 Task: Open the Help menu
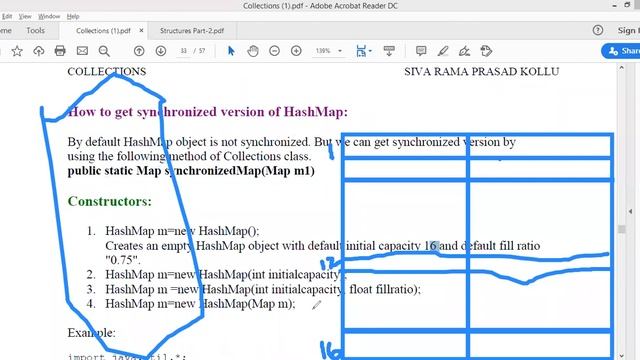(73, 16)
